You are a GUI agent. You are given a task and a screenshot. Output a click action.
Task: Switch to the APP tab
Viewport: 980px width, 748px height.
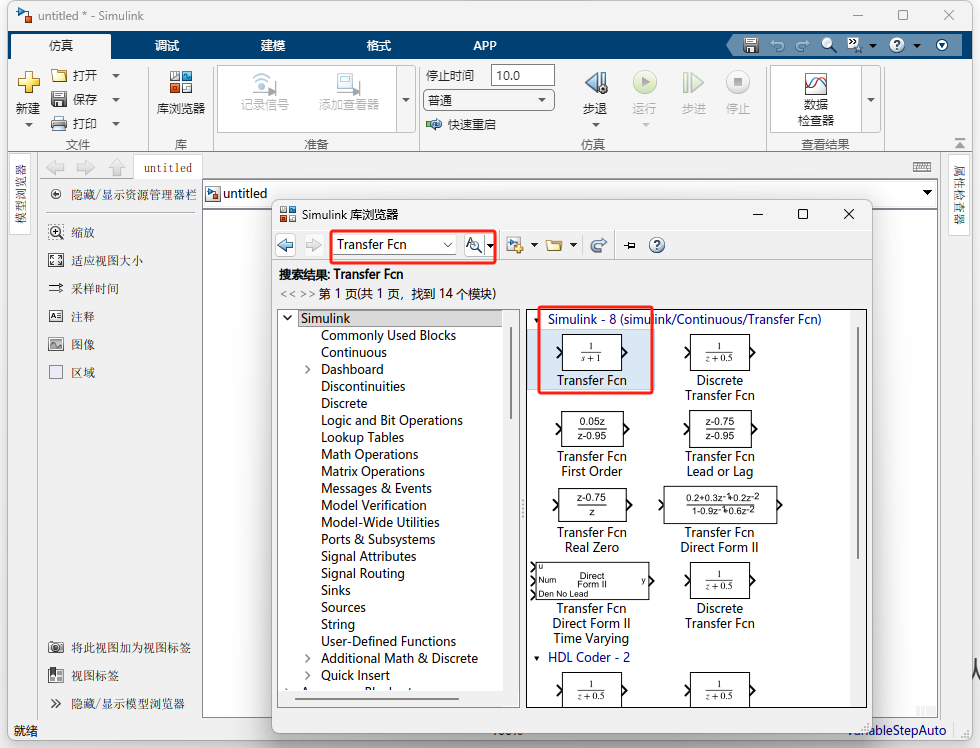pos(484,46)
